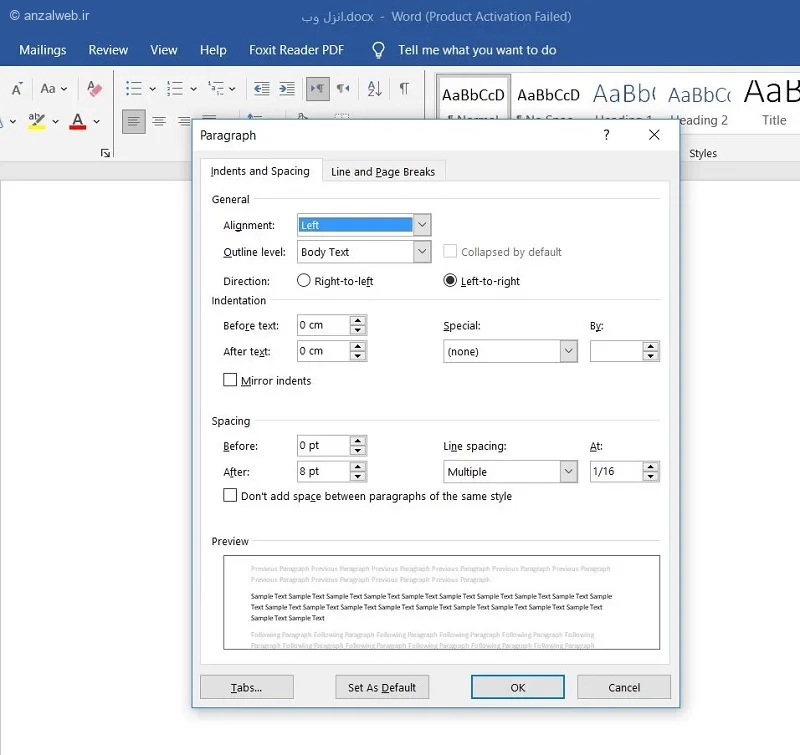The height and width of the screenshot is (755, 800).
Task: Click the red Font Color swatch
Action: [x=78, y=122]
